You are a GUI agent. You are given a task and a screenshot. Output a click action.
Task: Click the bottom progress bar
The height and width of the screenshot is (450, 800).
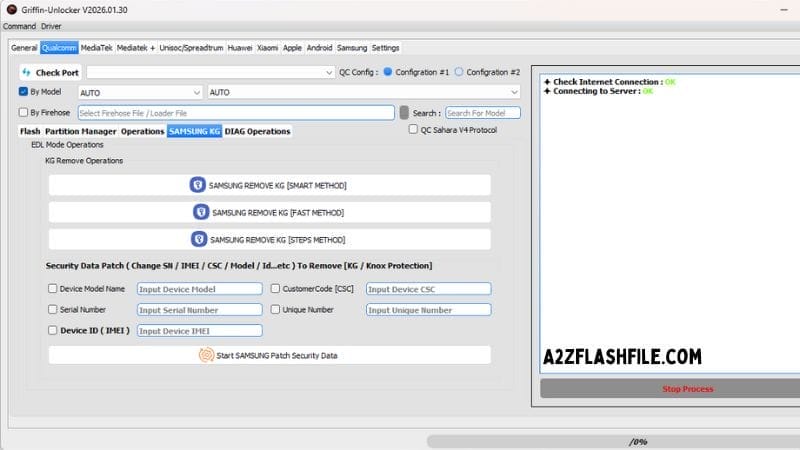click(x=613, y=441)
